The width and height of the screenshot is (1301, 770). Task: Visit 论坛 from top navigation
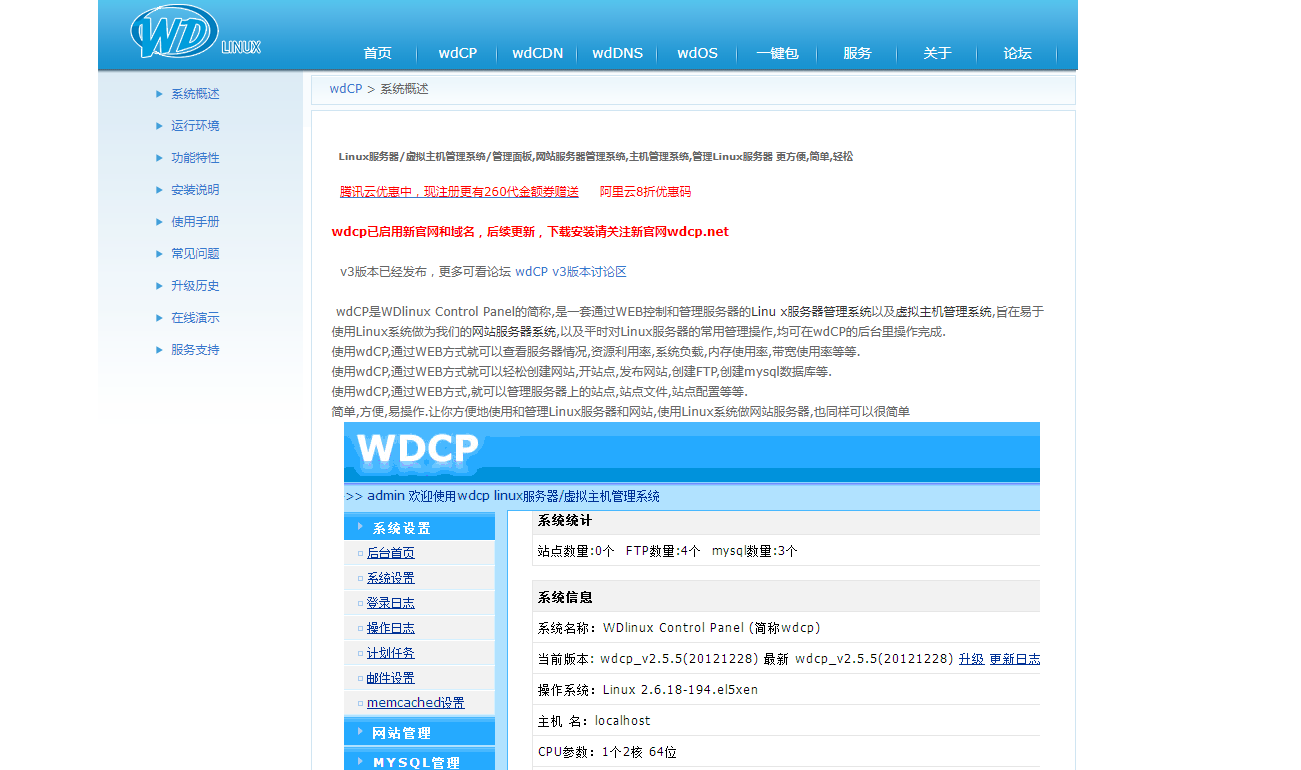click(x=1018, y=54)
